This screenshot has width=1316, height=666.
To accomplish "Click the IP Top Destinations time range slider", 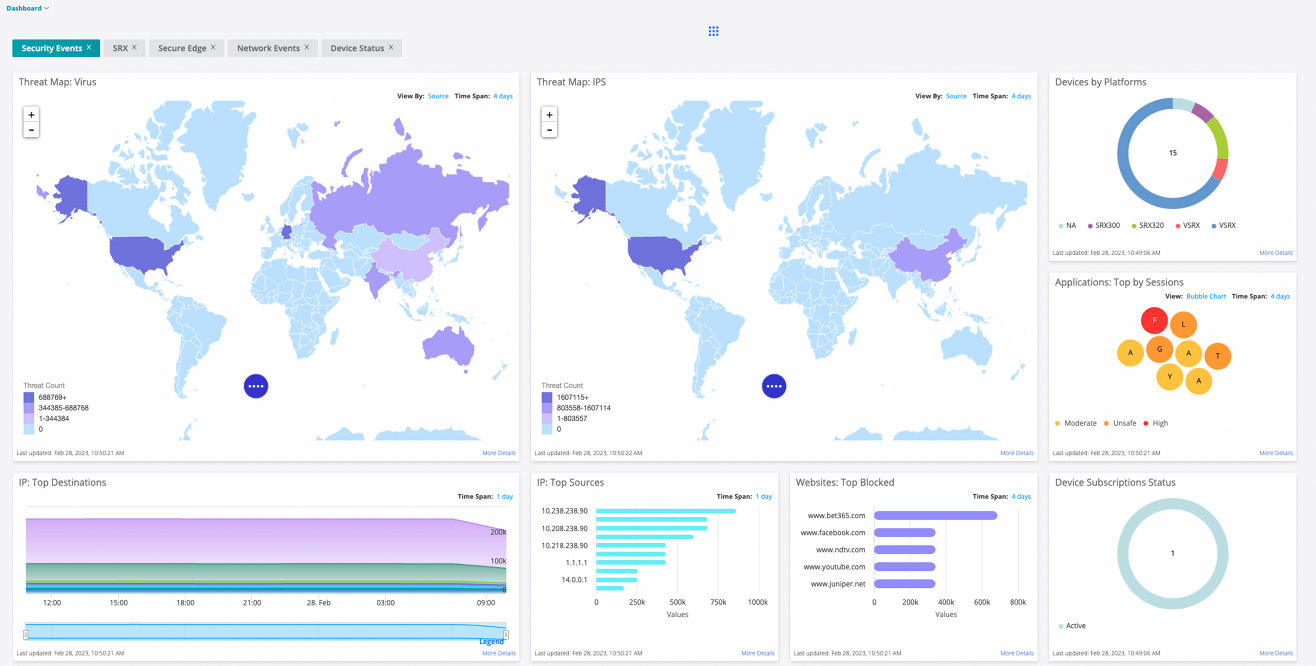I will coord(266,632).
